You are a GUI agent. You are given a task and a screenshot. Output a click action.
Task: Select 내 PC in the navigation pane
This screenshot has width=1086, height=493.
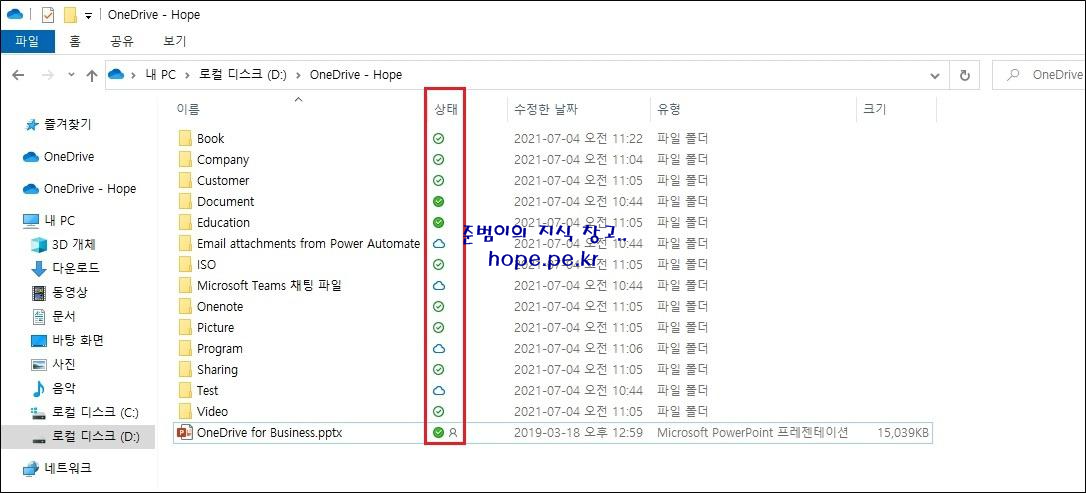coord(59,220)
